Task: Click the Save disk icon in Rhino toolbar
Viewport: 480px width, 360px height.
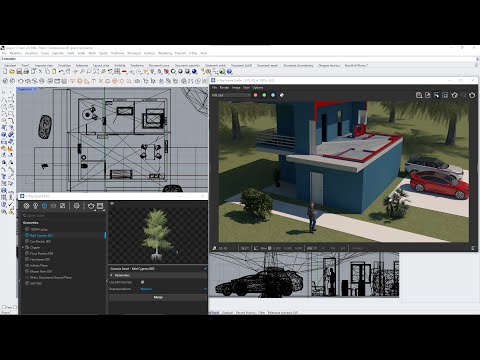Action: click(19, 71)
